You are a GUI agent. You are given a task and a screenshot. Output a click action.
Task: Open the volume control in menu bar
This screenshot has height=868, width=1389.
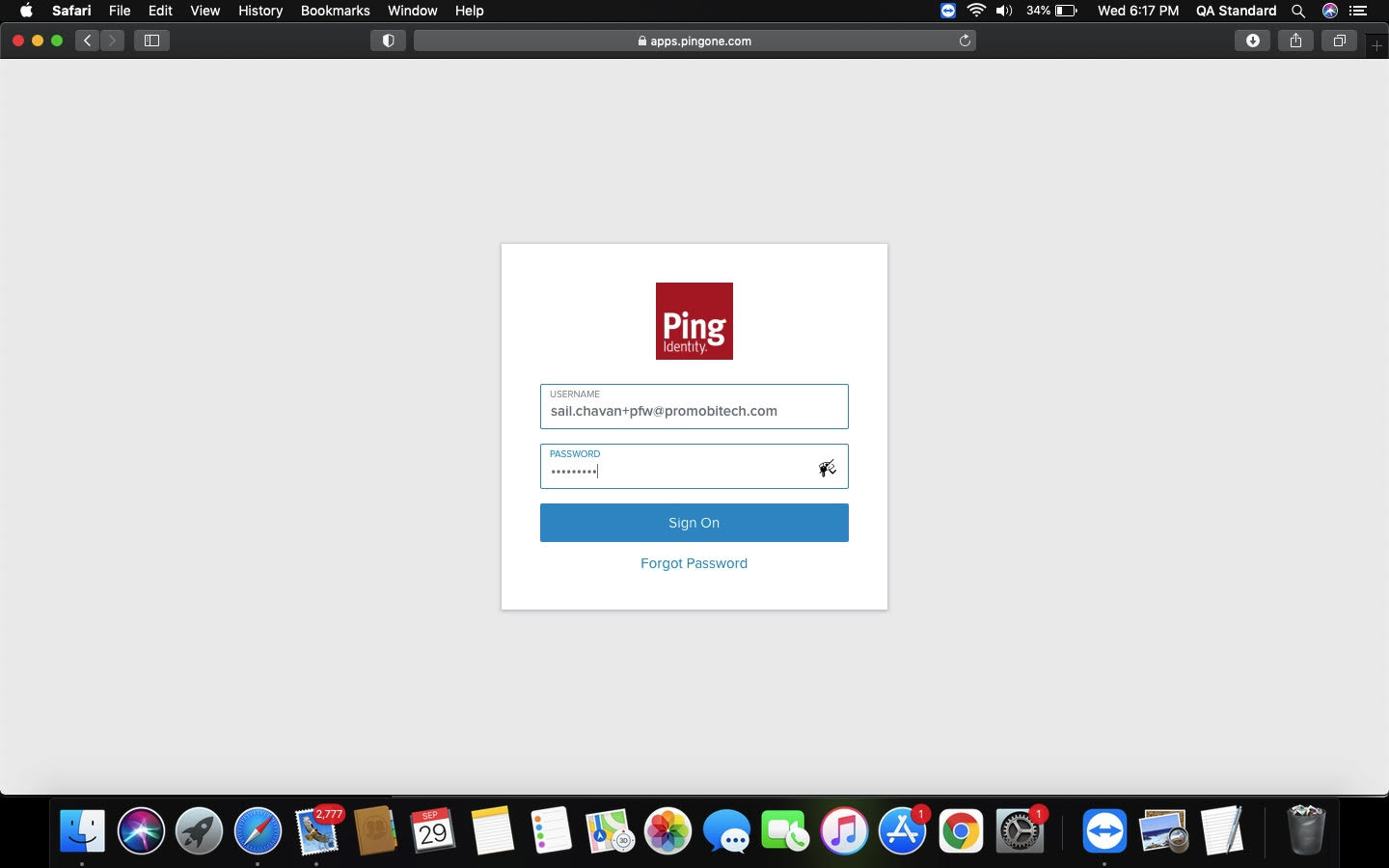click(x=1004, y=11)
